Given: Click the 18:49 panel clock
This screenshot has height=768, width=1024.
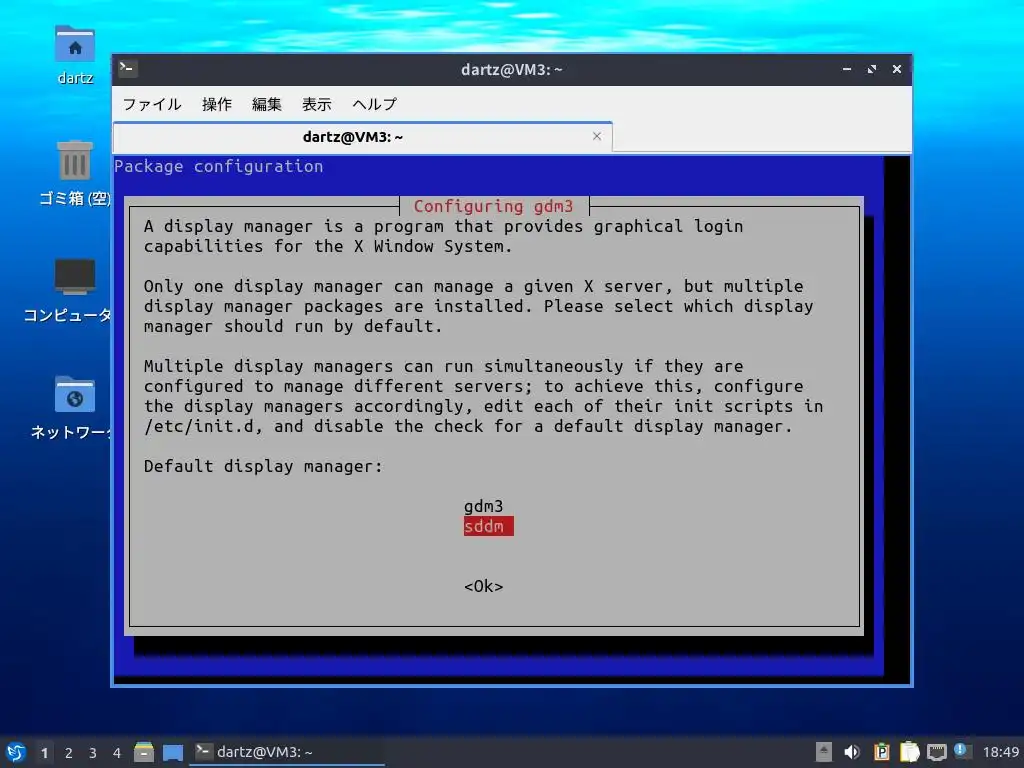Looking at the screenshot, I should [x=1001, y=752].
